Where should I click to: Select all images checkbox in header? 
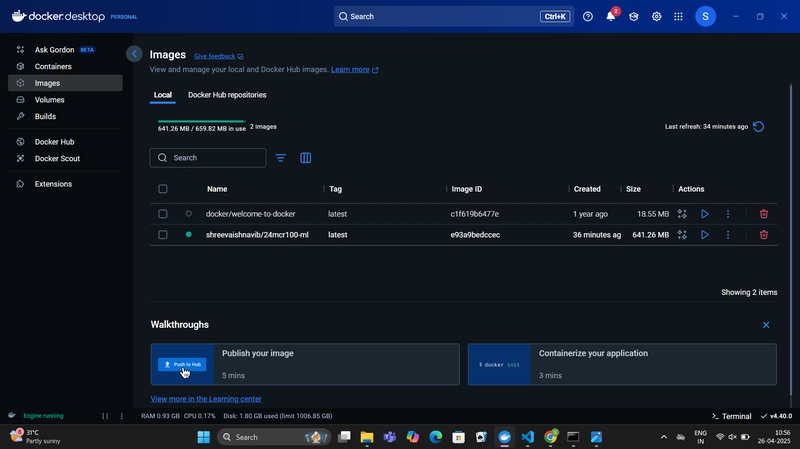pyautogui.click(x=163, y=189)
